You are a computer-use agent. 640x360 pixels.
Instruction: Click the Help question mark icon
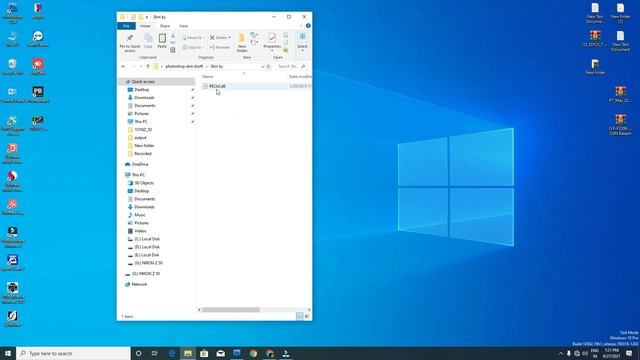[x=308, y=26]
